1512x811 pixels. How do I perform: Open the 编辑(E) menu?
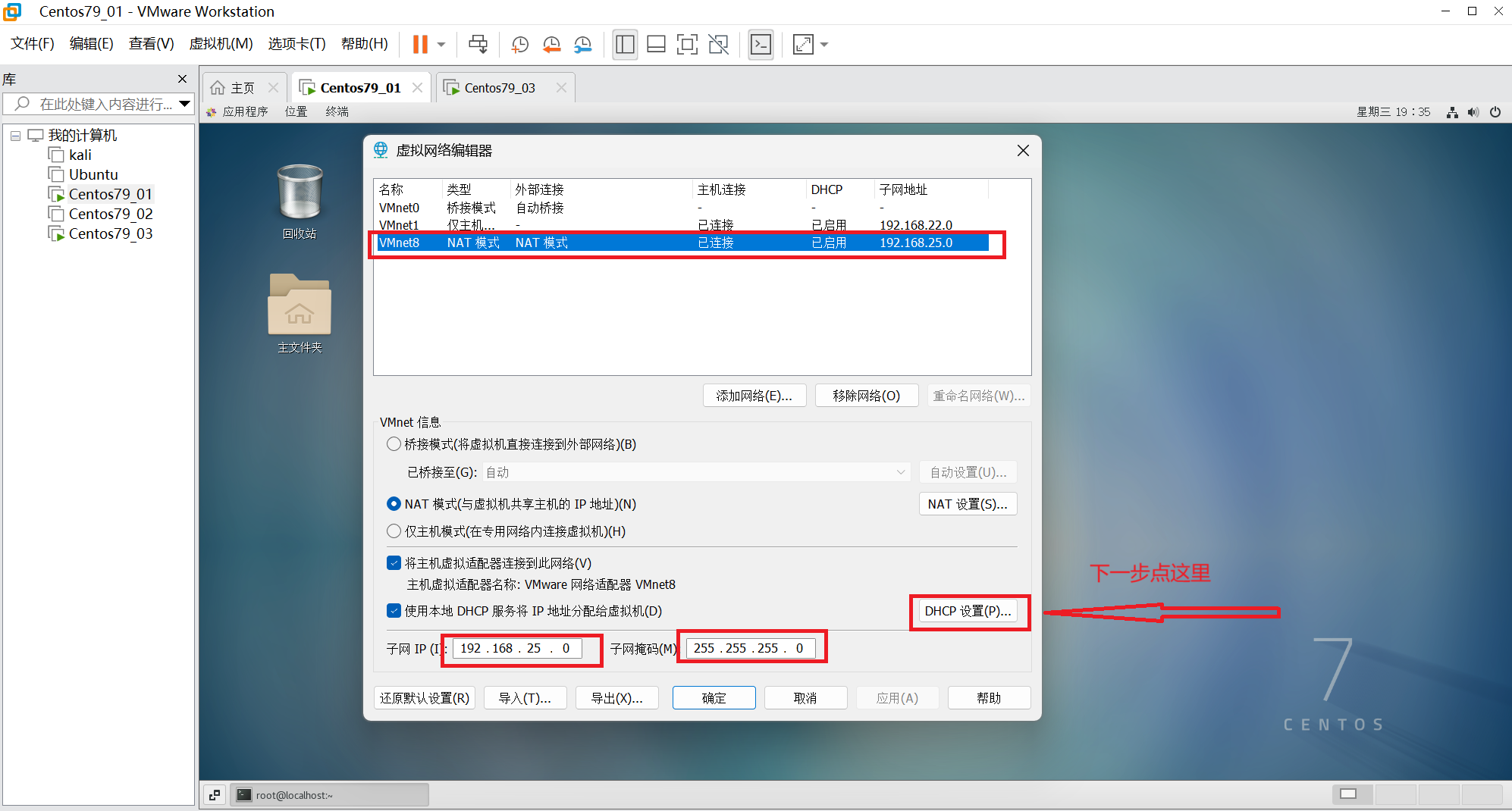pyautogui.click(x=92, y=44)
